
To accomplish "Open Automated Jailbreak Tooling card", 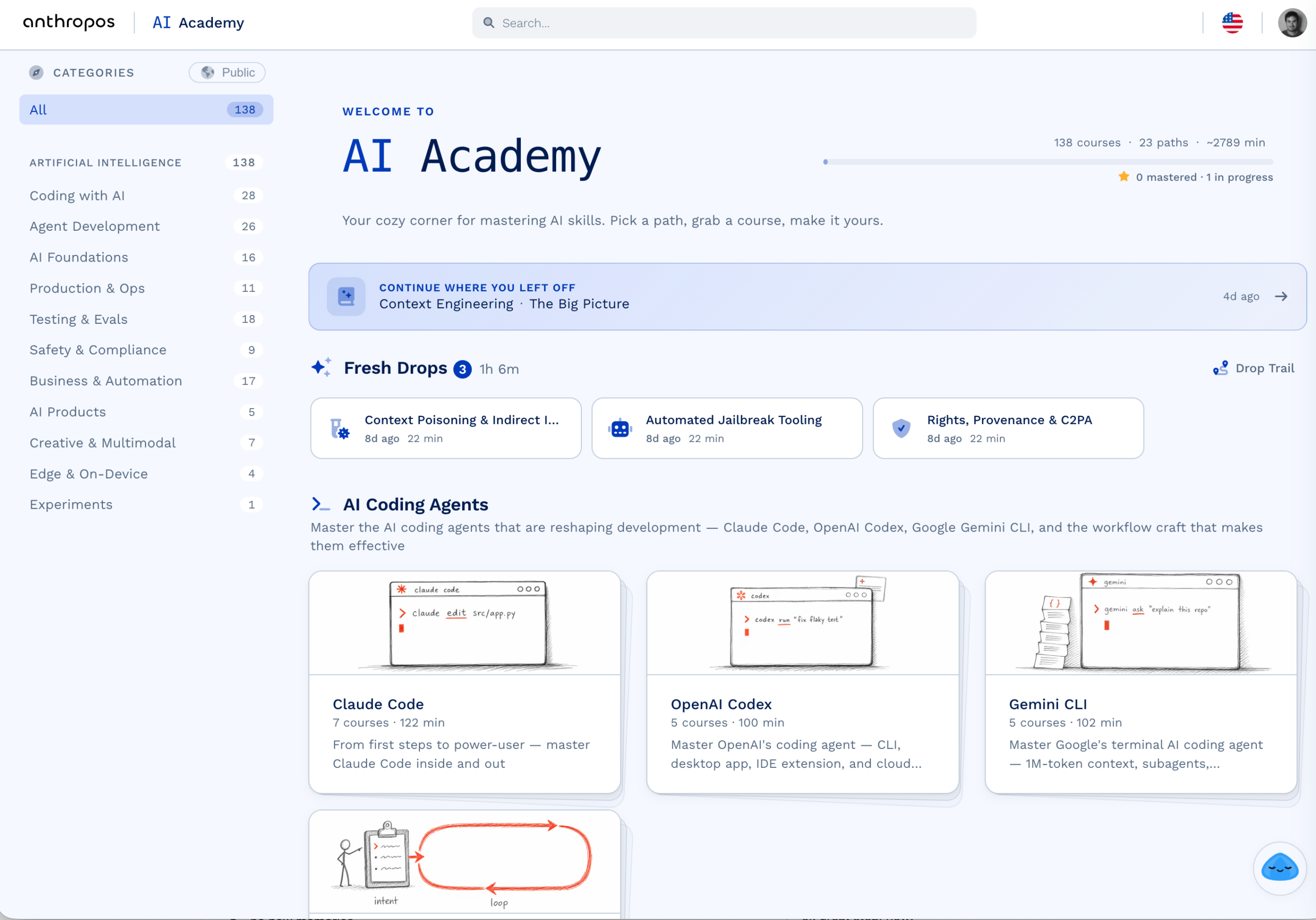I will click(727, 428).
